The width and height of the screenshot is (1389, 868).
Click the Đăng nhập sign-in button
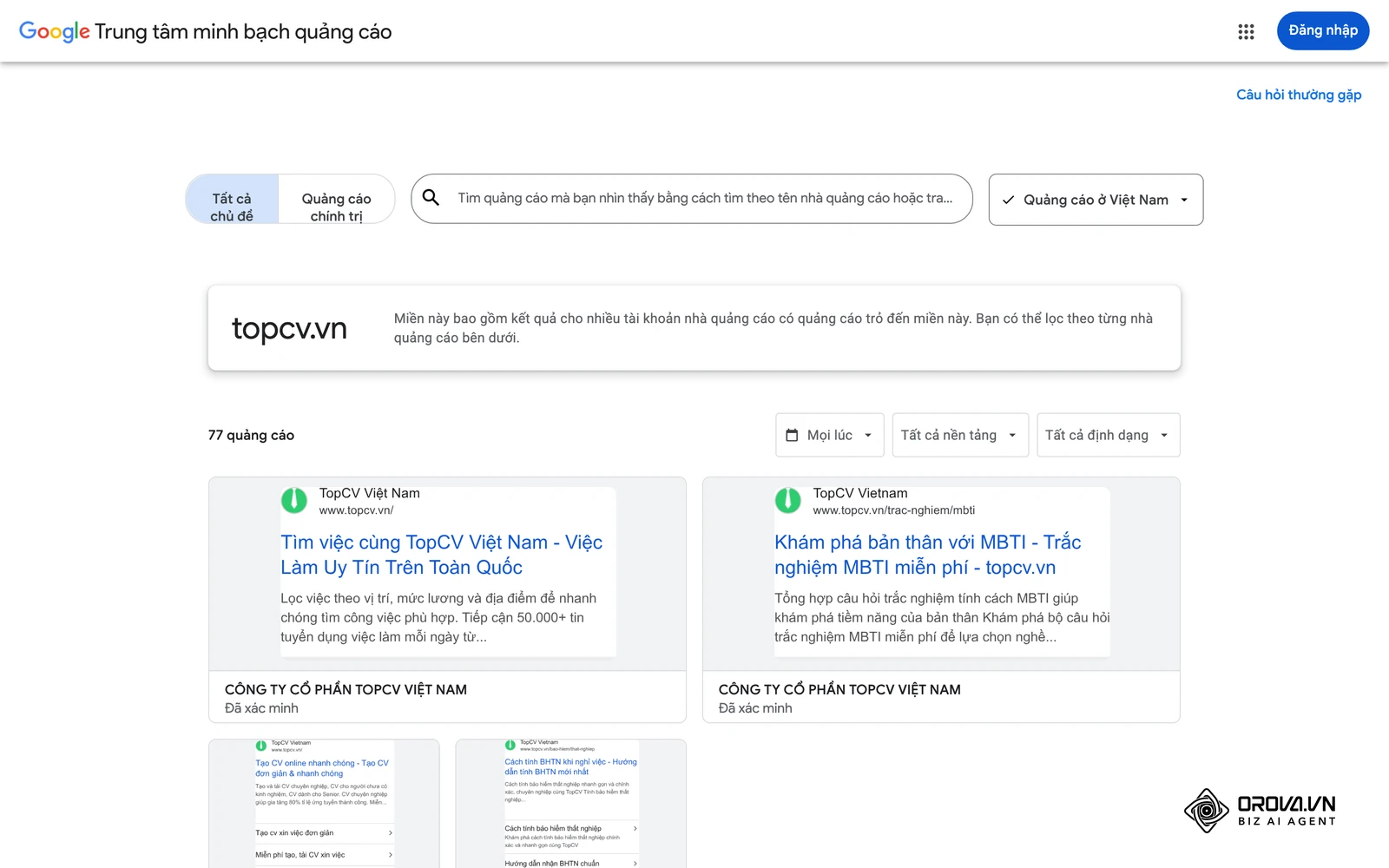coord(1323,31)
